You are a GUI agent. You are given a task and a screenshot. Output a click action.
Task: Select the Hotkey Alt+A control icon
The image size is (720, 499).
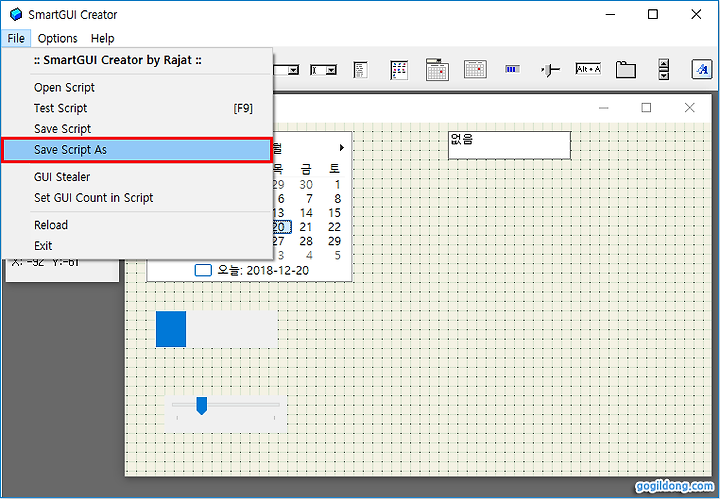click(x=588, y=69)
